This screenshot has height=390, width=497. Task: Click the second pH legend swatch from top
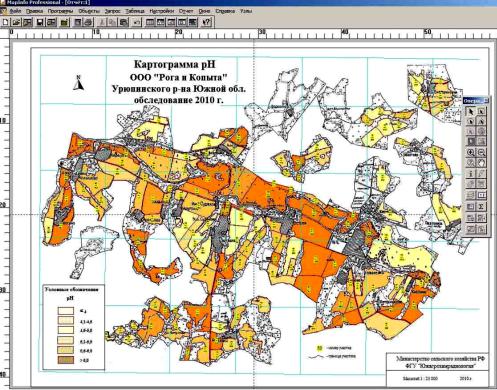coord(66,321)
